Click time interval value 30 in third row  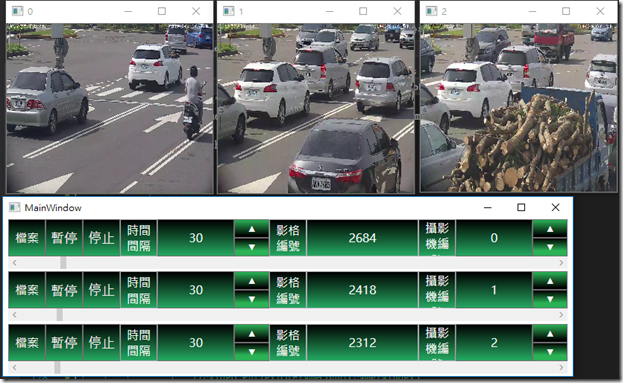pos(196,342)
